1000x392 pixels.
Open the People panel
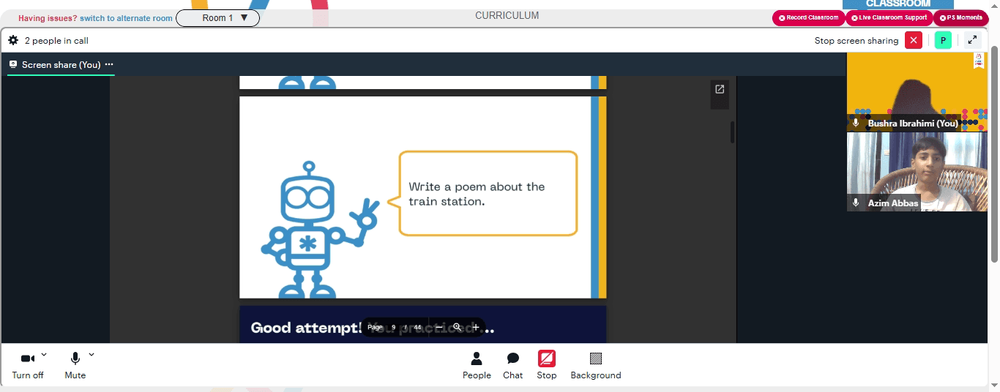[x=476, y=365]
